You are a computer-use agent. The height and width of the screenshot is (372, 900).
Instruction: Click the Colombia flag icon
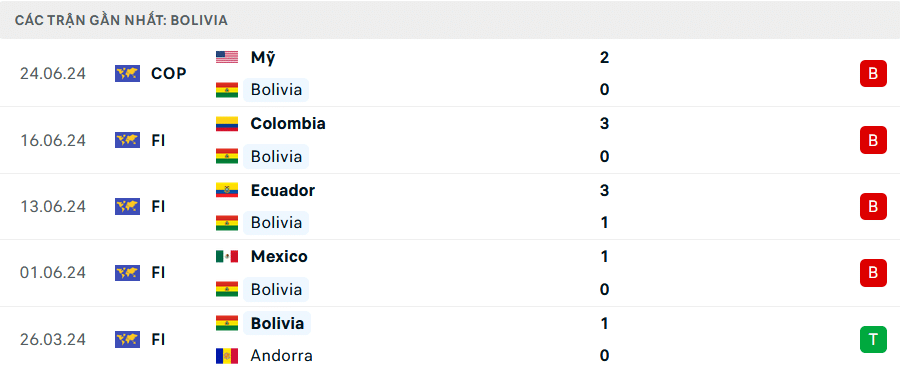click(227, 124)
